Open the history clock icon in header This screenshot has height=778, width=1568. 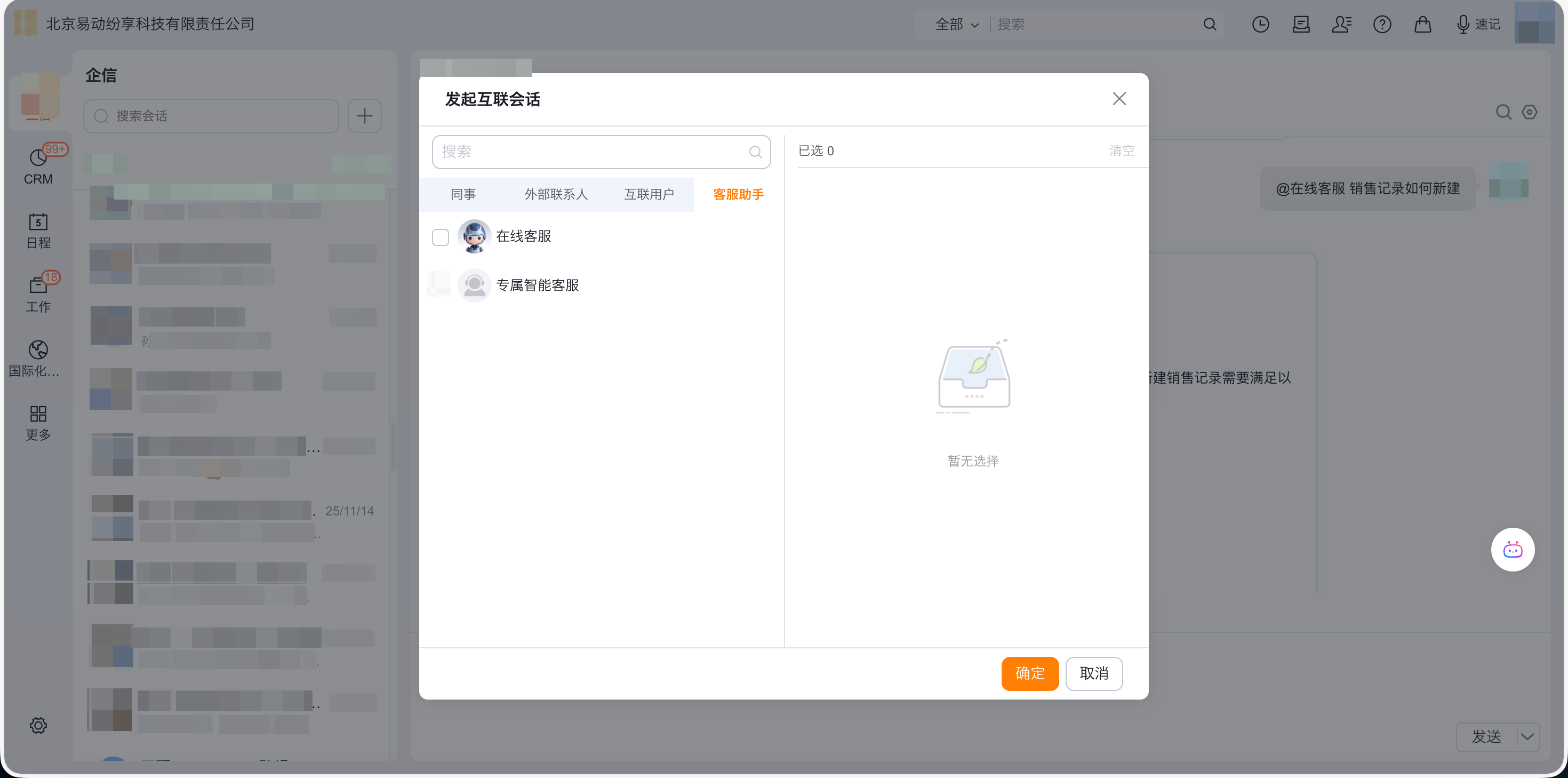[x=1260, y=25]
